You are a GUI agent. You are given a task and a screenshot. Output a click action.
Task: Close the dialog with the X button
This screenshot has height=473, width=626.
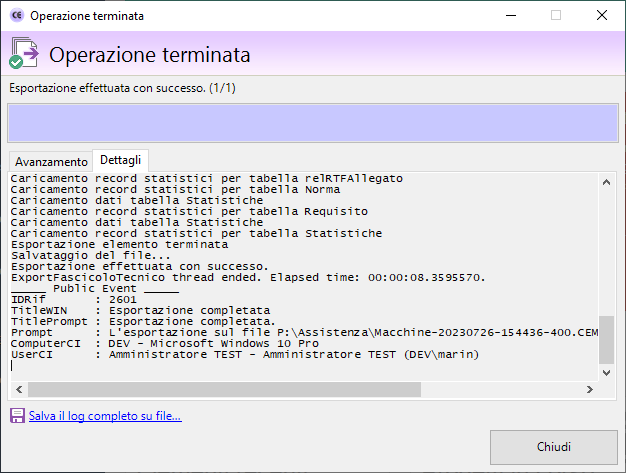[602, 16]
